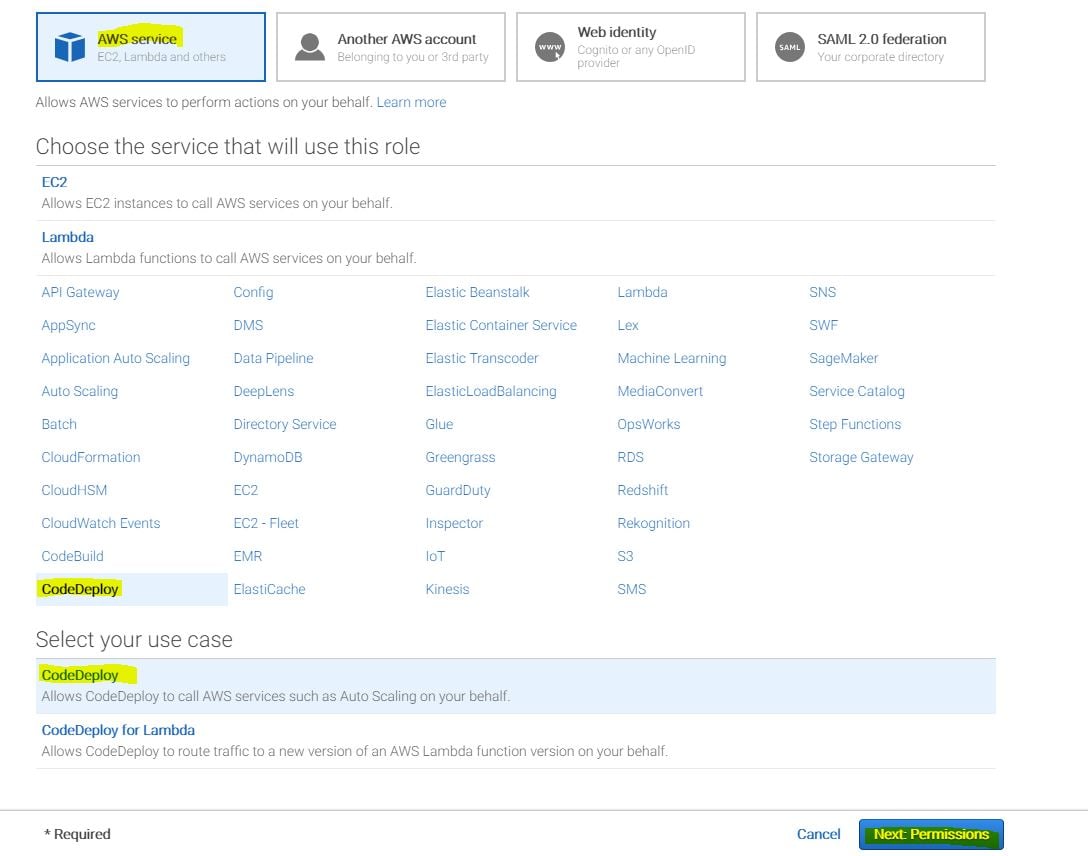Select EC2 as the top service option
Screen dimensions: 1088x856
tap(54, 182)
